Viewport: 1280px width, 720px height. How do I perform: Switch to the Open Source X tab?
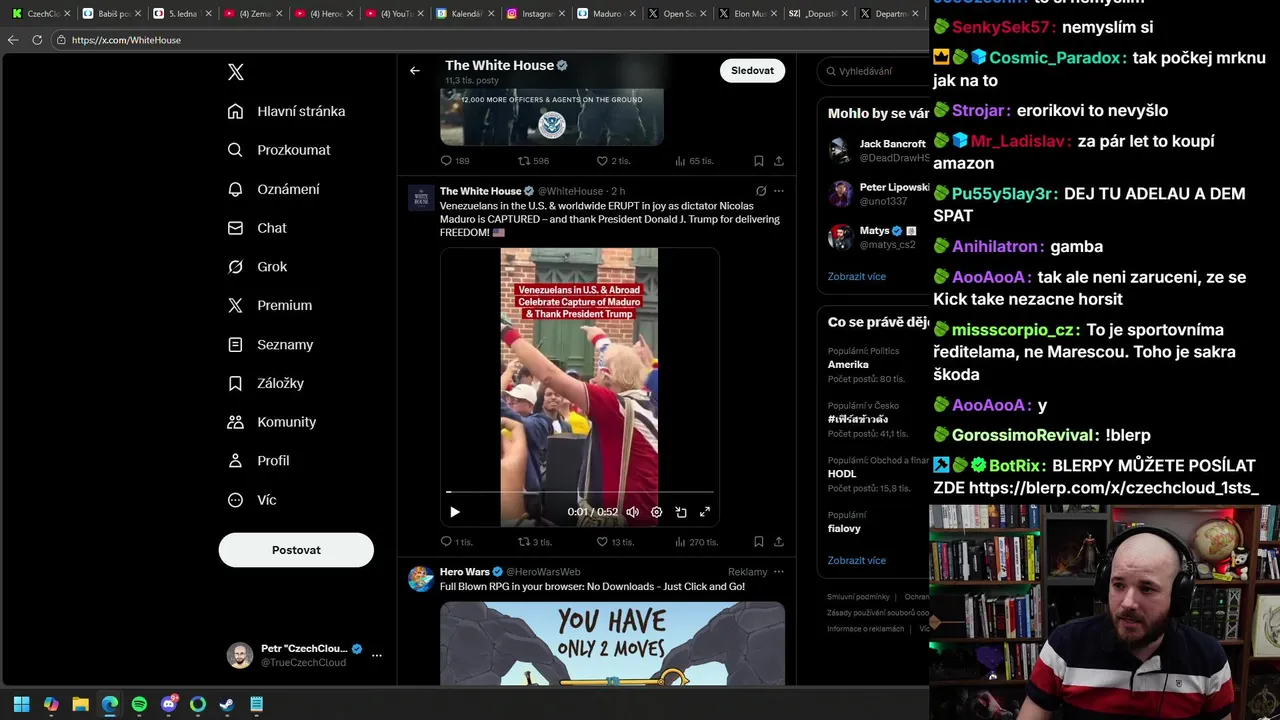[x=678, y=14]
